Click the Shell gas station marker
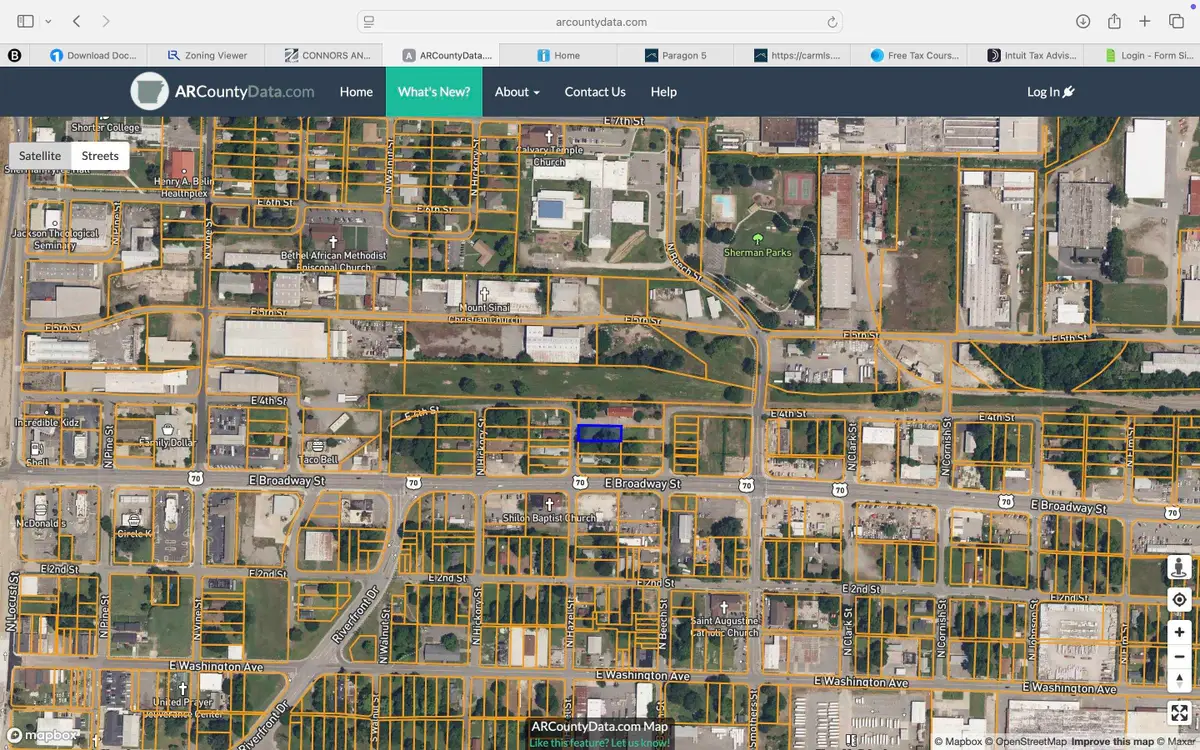This screenshot has height=750, width=1200. 37,449
